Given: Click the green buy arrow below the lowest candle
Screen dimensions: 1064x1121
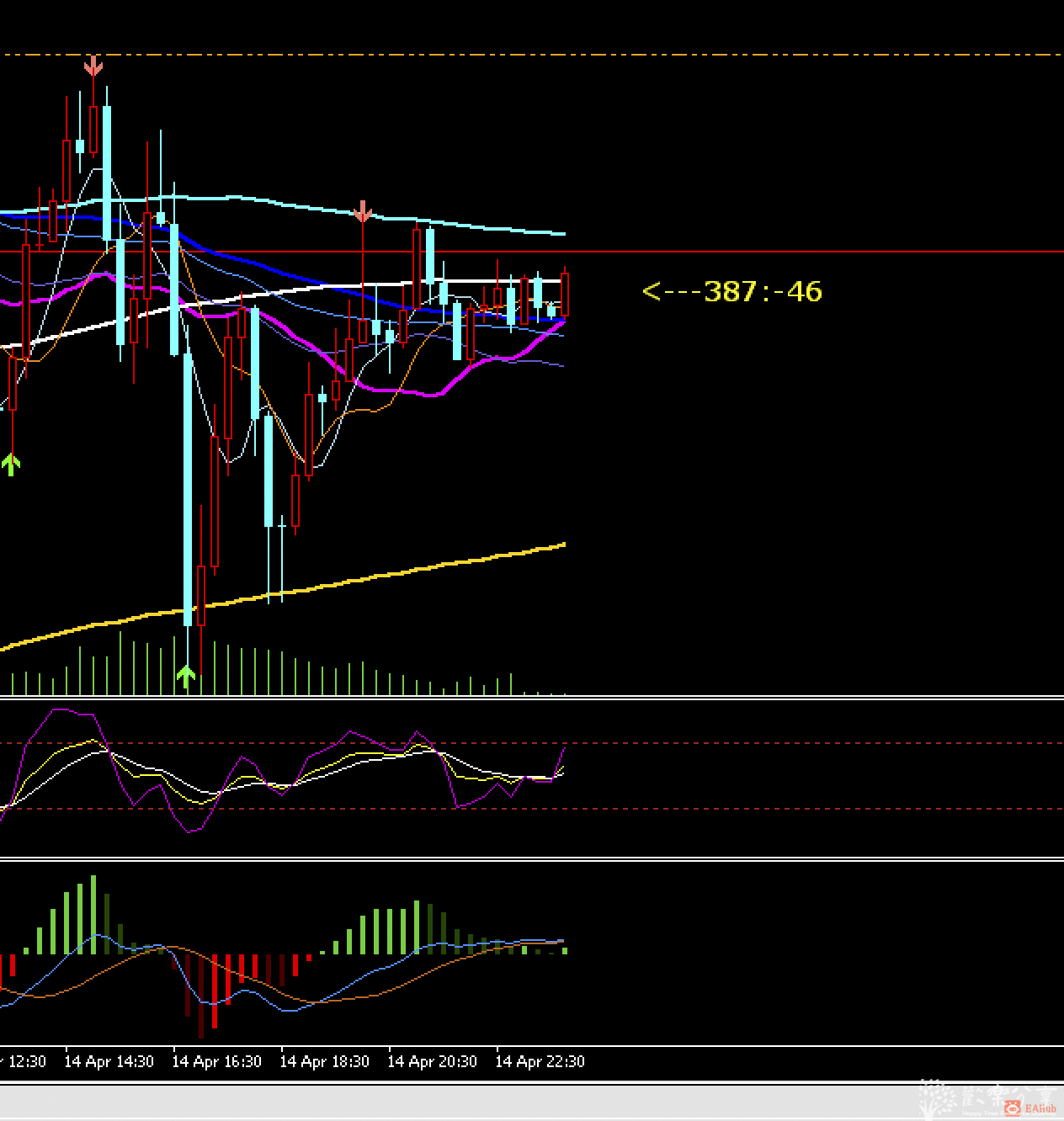Looking at the screenshot, I should coord(186,675).
